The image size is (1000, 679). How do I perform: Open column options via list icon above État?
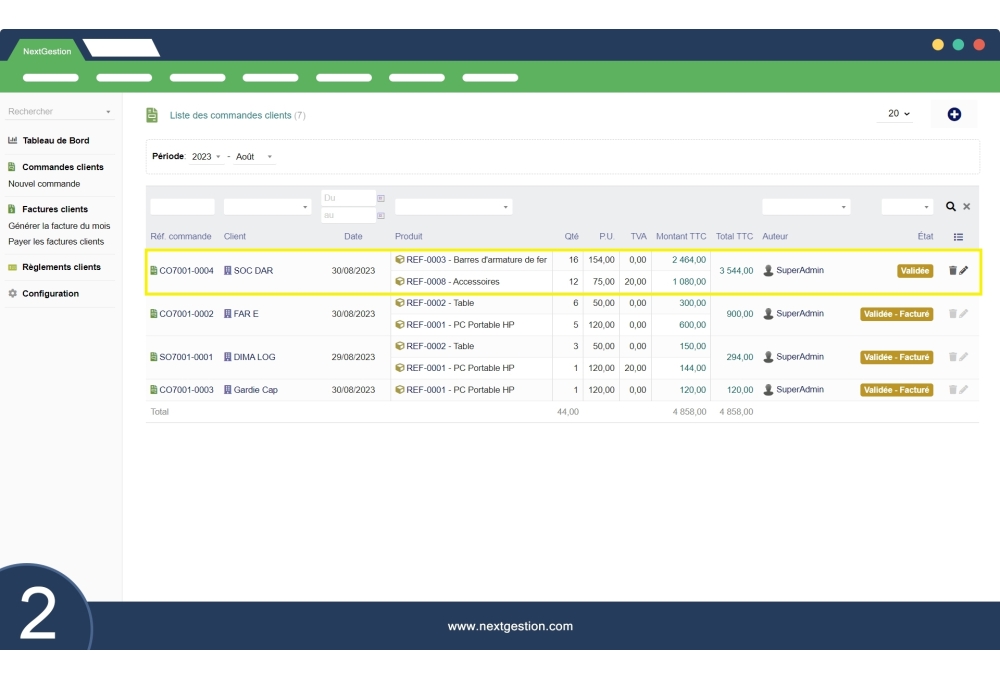(x=958, y=236)
